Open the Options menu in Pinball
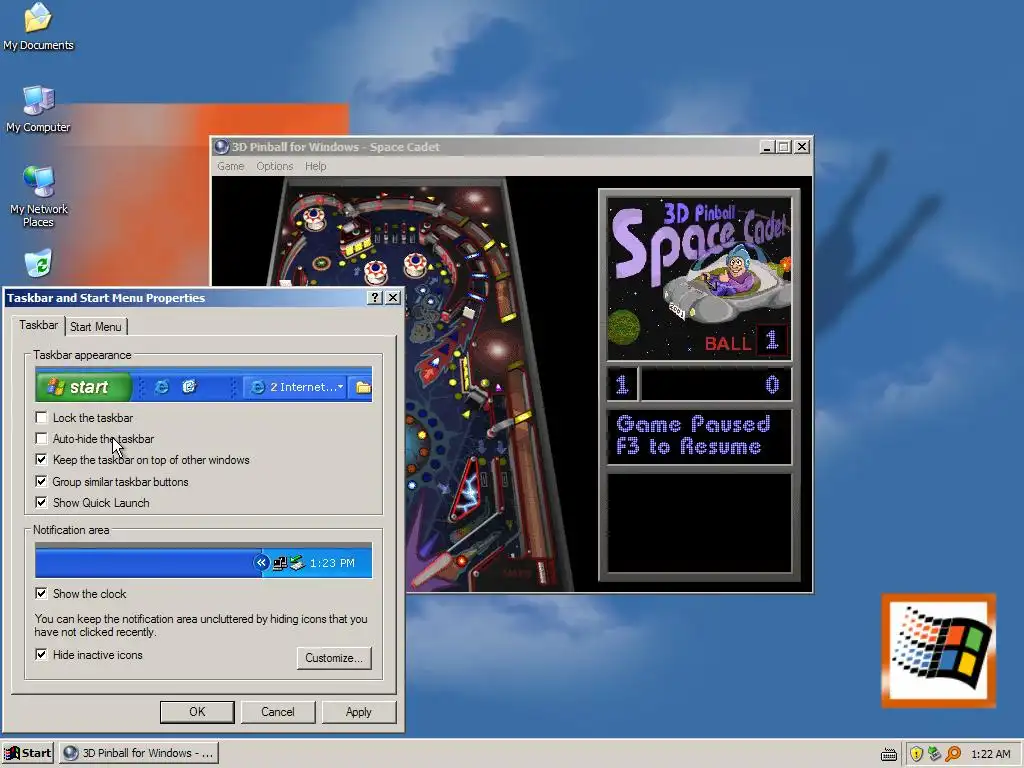The width and height of the screenshot is (1024, 768). coord(275,167)
